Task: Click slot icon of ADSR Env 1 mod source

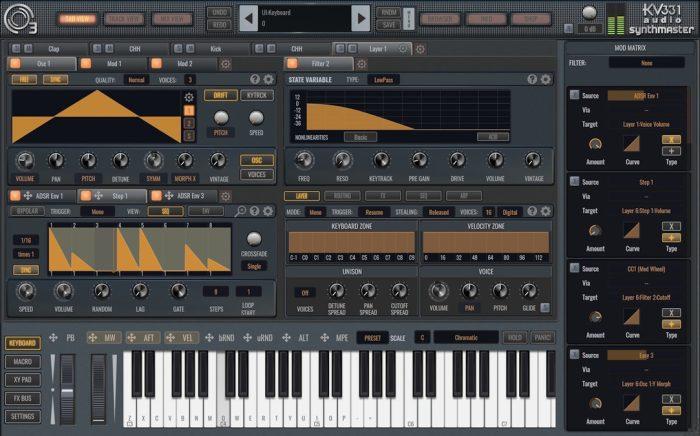Action: click(x=575, y=95)
